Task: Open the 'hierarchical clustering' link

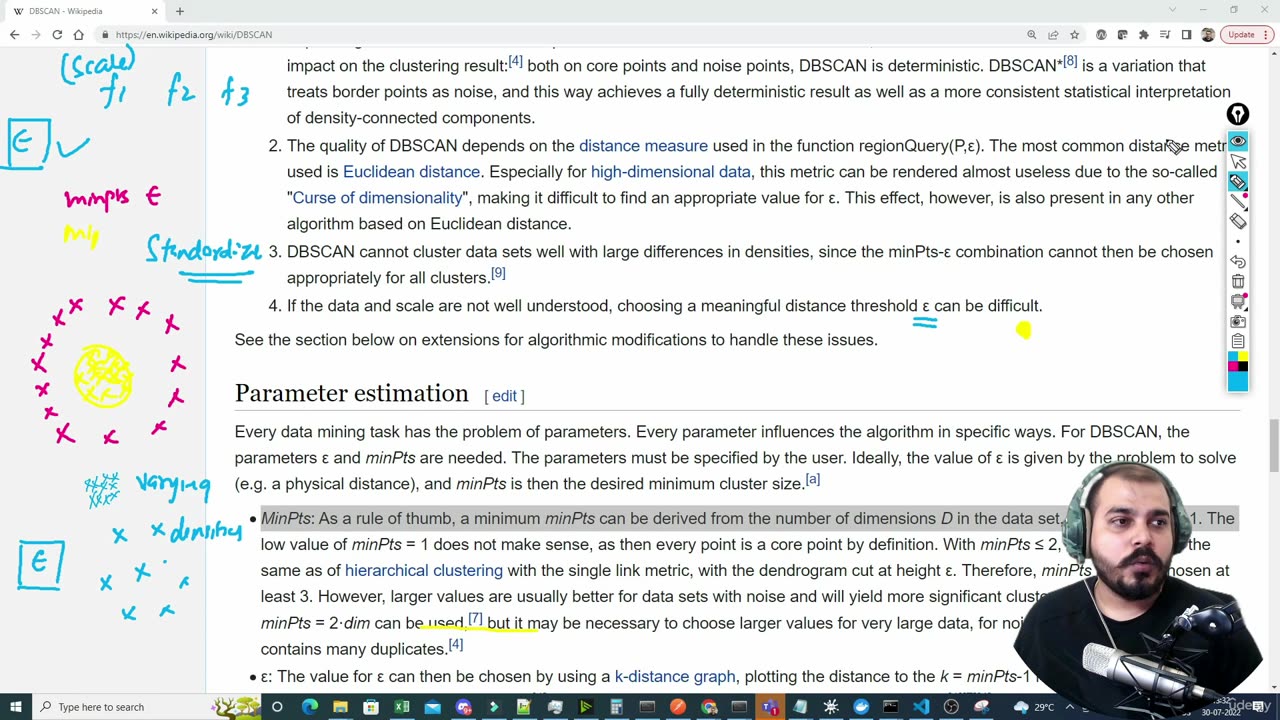Action: click(424, 571)
